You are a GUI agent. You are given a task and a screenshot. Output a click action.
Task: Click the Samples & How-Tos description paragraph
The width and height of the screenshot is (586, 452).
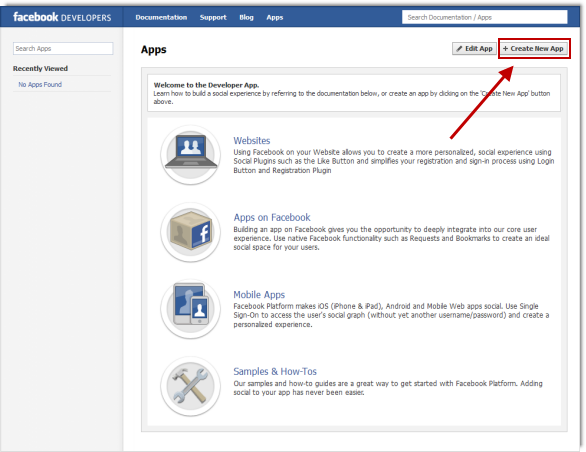pyautogui.click(x=388, y=388)
